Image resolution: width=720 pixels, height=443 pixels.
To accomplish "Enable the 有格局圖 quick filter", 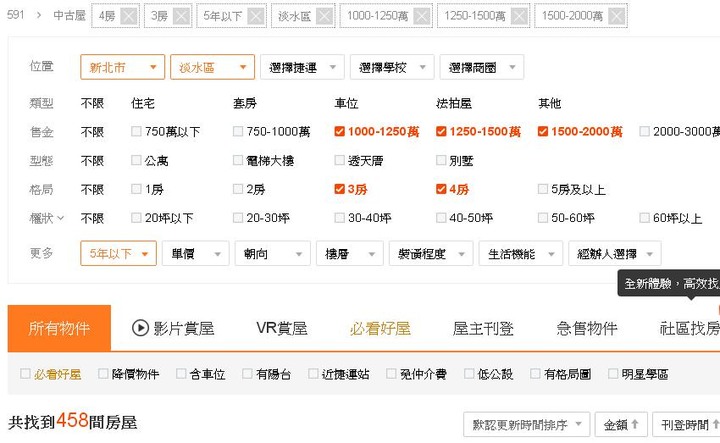I will [535, 374].
